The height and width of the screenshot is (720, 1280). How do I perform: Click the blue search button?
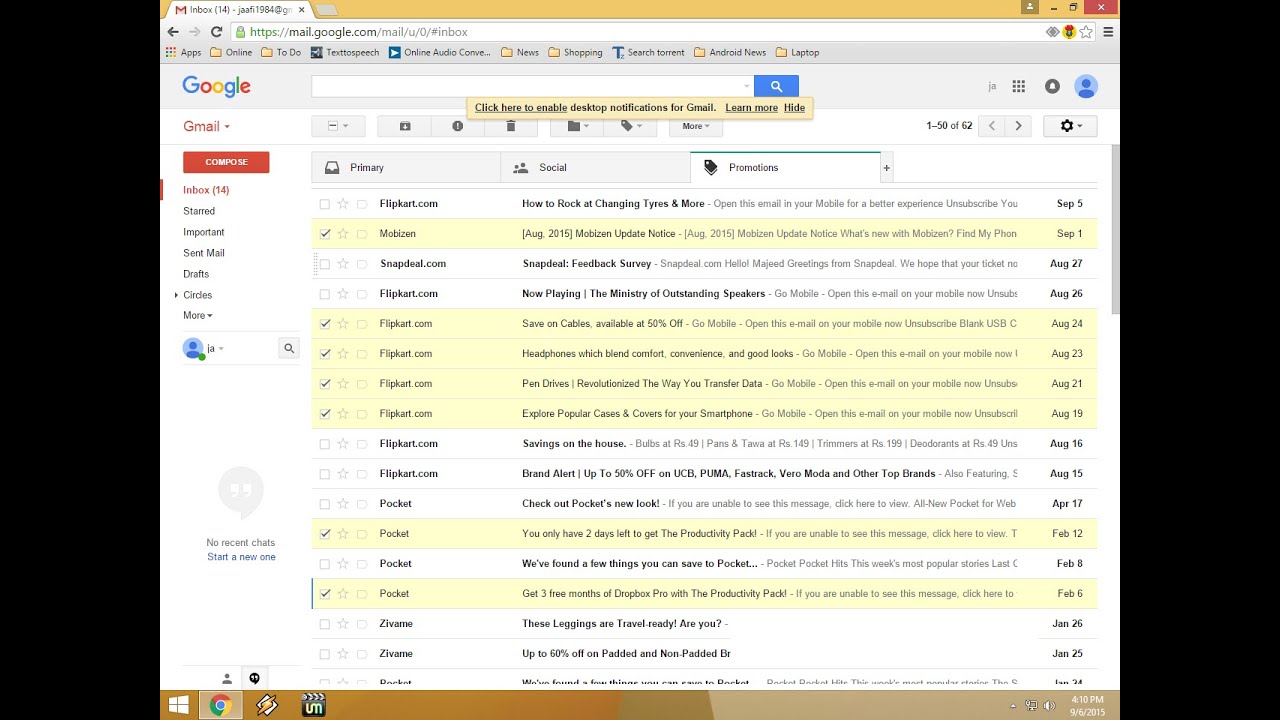click(776, 87)
